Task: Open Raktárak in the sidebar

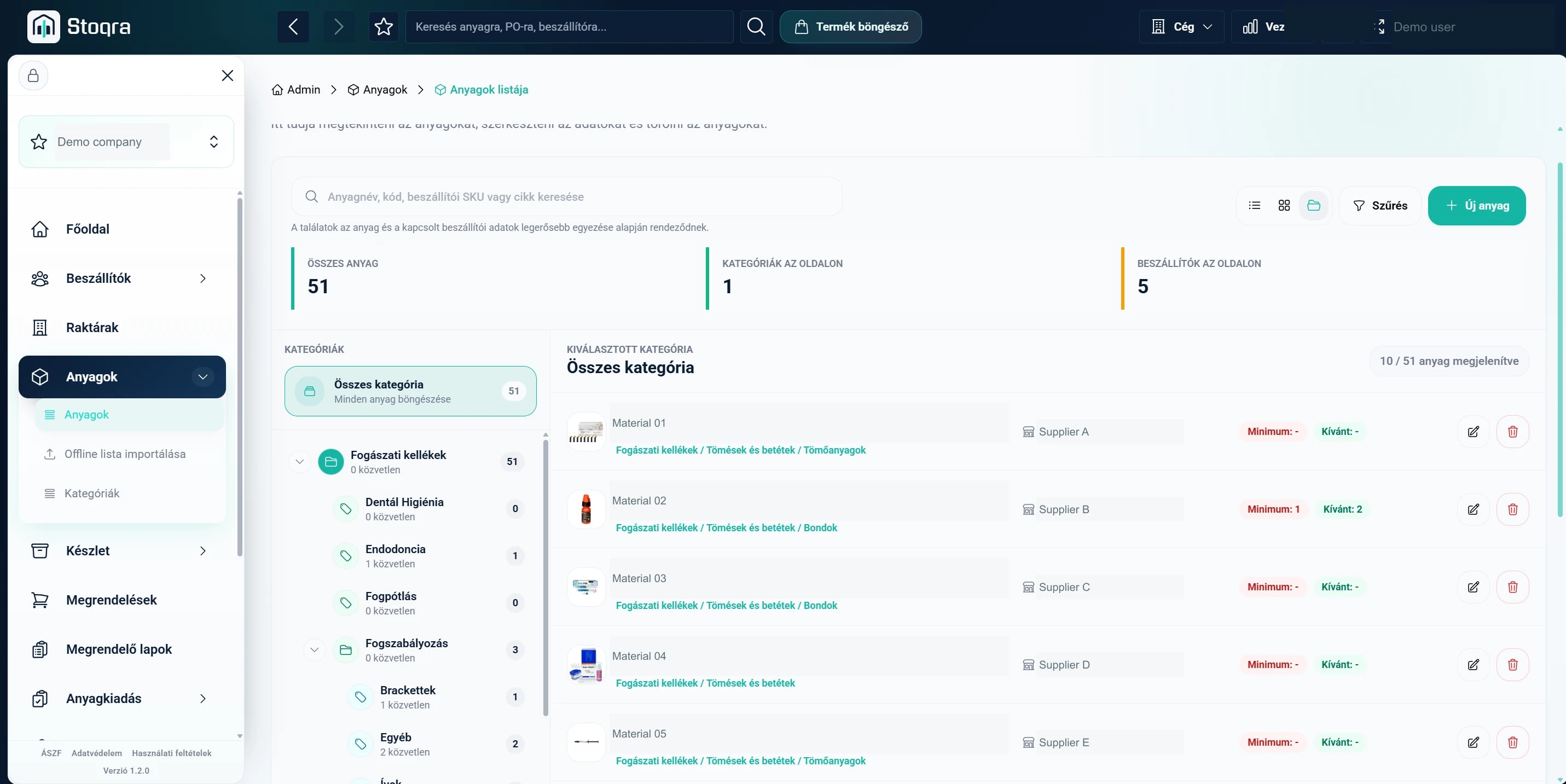Action: pos(122,328)
